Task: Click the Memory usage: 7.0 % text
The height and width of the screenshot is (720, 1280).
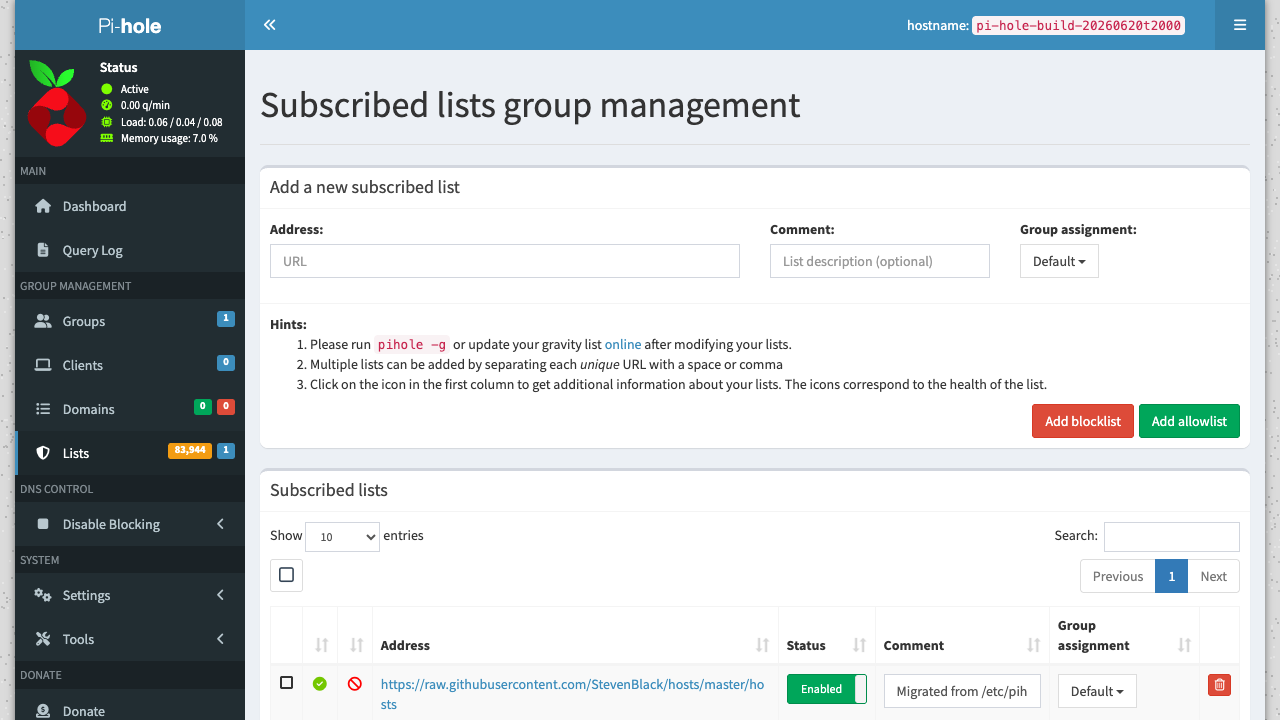Action: click(x=169, y=138)
